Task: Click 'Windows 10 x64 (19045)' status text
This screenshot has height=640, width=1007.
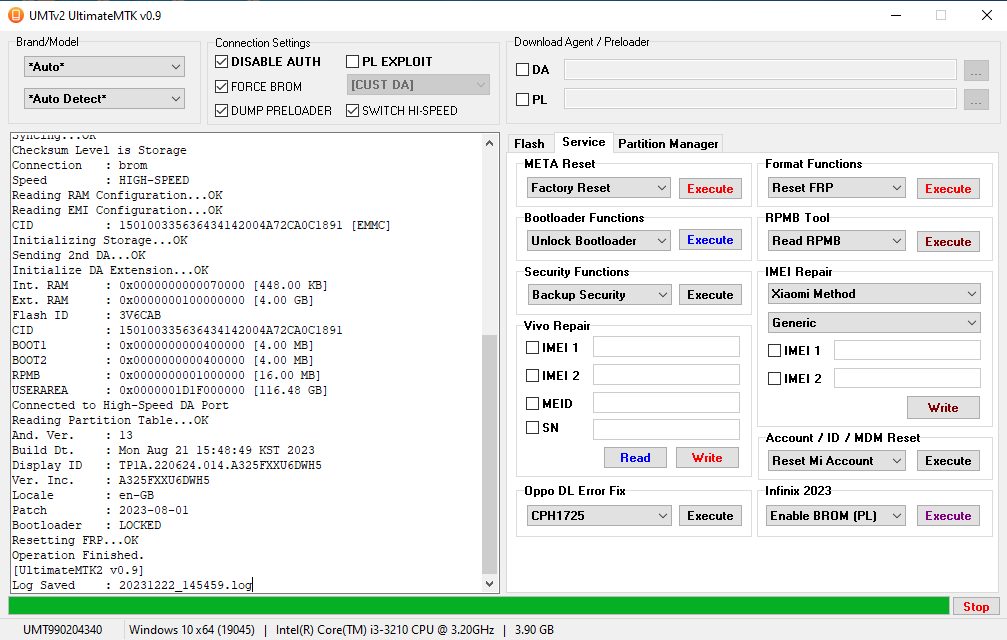Action: (191, 630)
